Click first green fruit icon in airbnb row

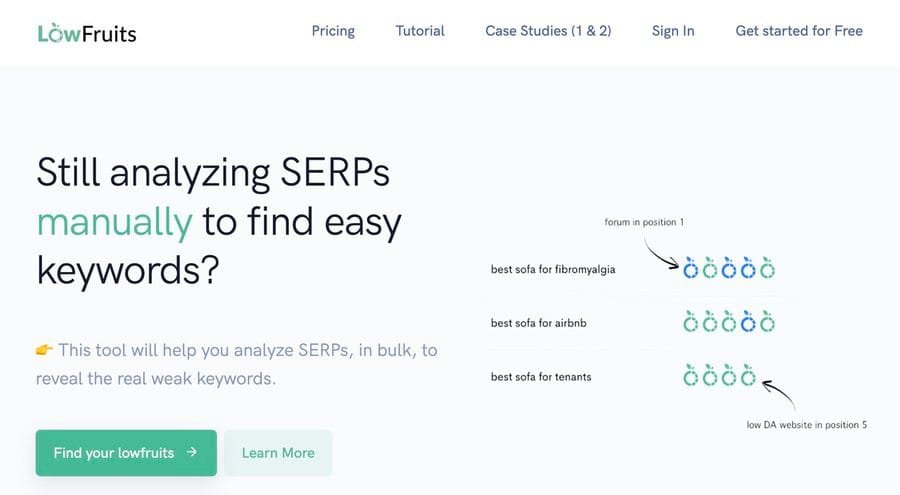click(x=690, y=322)
